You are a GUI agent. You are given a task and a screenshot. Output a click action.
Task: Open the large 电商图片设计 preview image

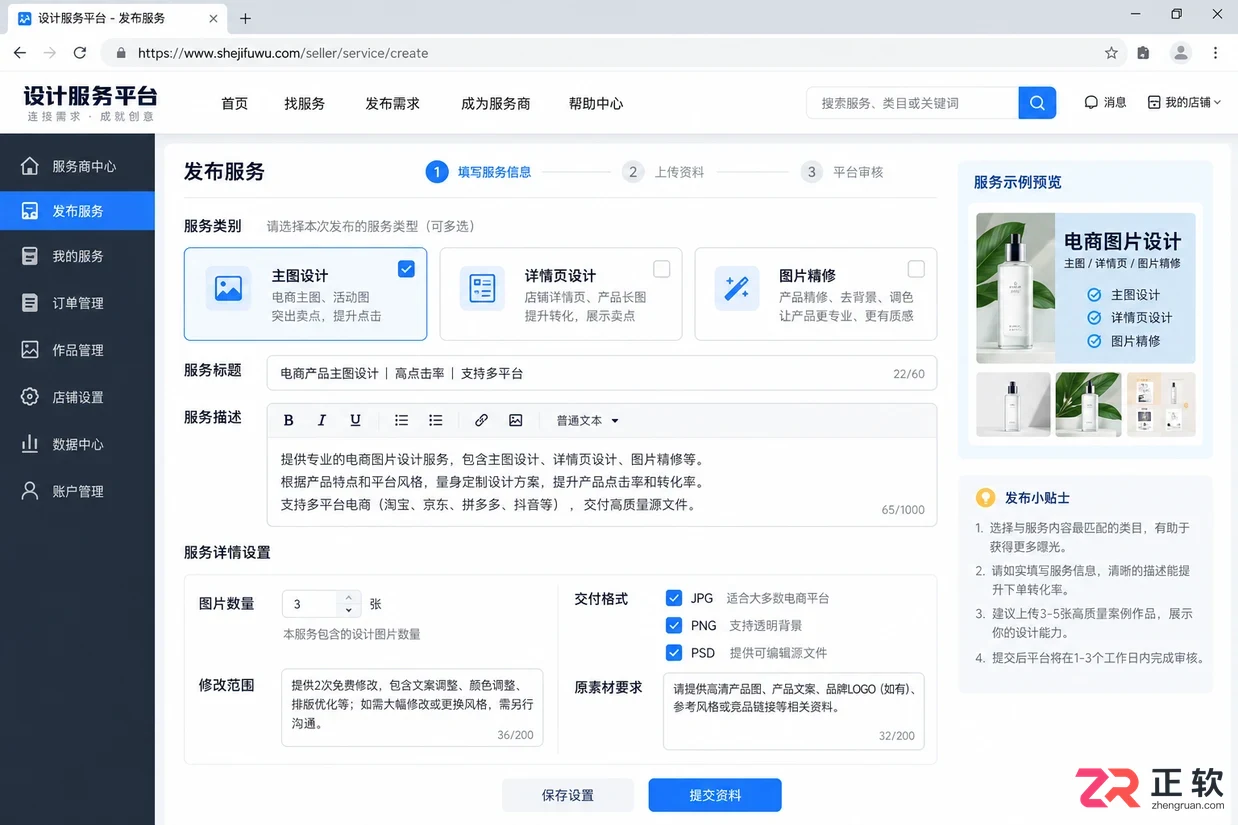tap(1085, 288)
